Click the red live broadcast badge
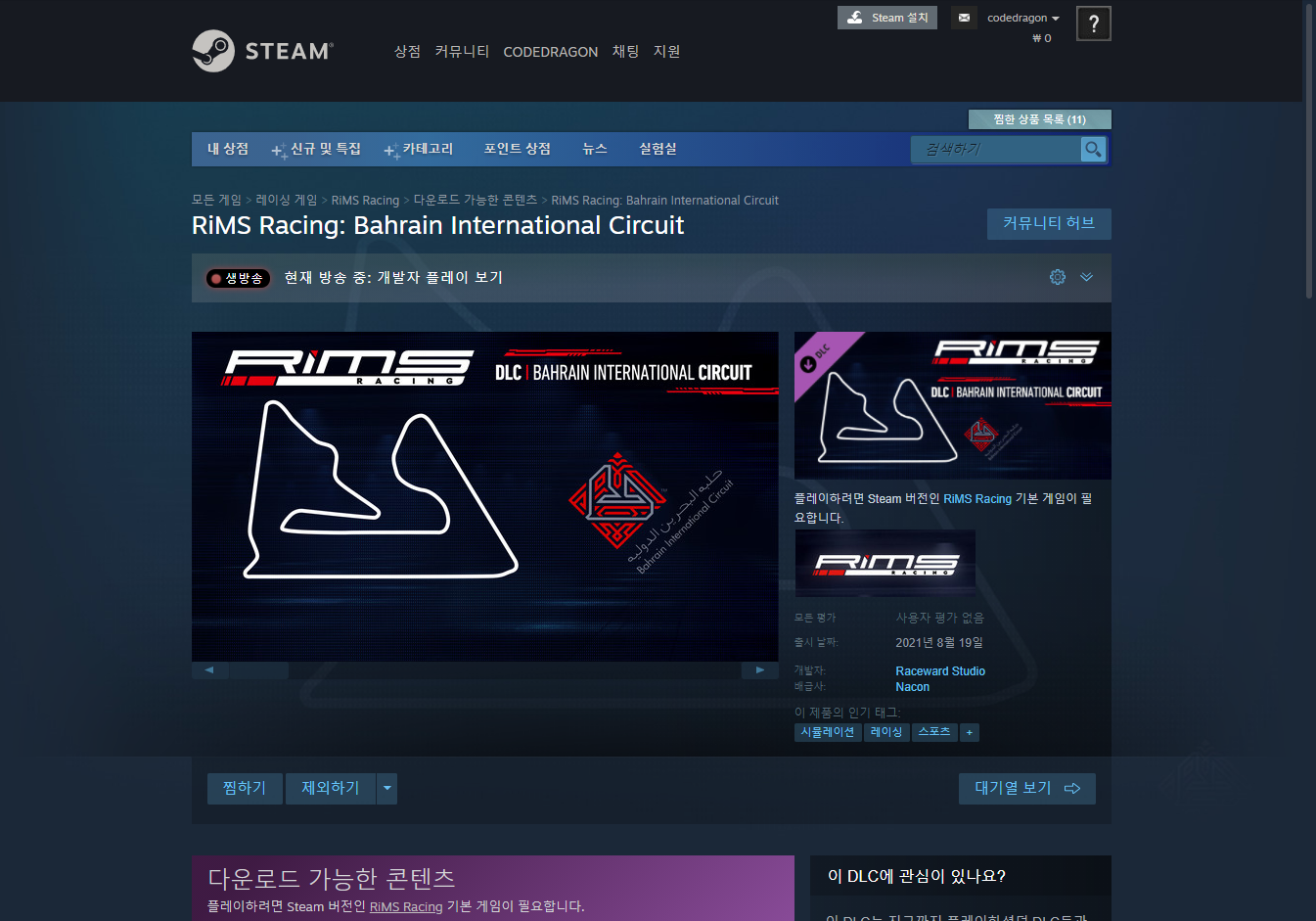Image resolution: width=1316 pixels, height=921 pixels. click(x=238, y=278)
